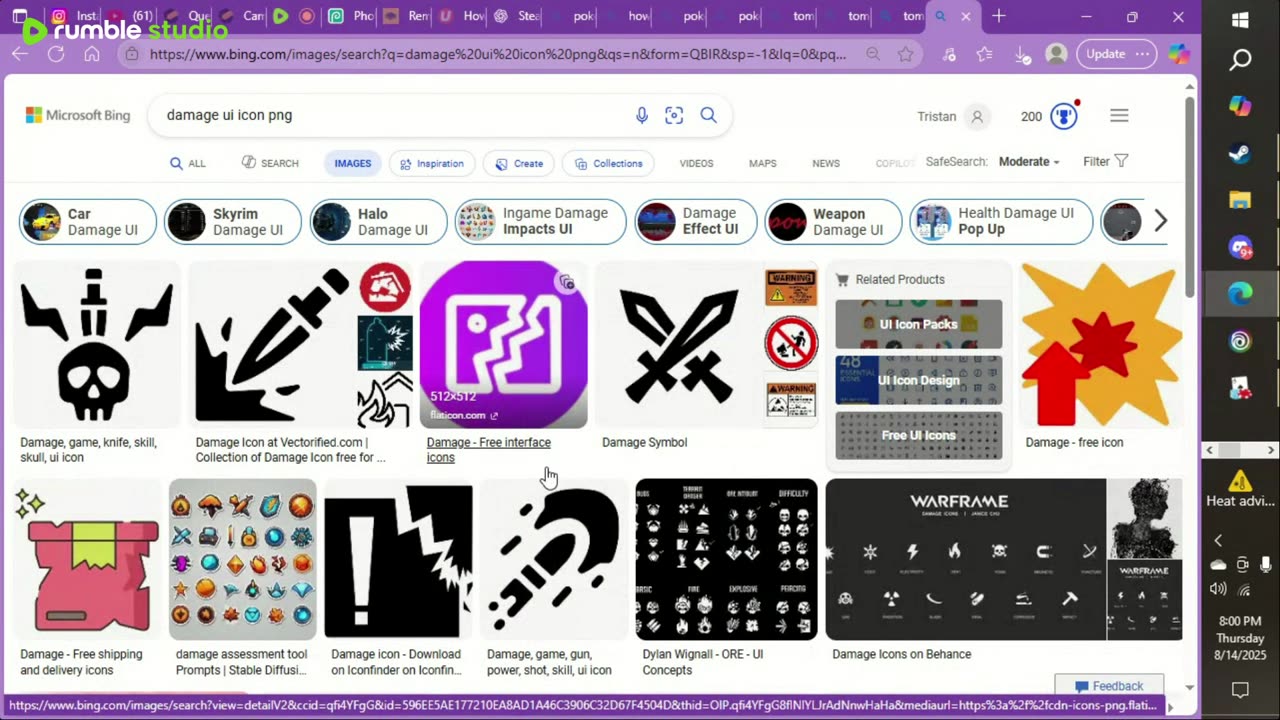Open Windows search in taskbar

coord(1240,60)
